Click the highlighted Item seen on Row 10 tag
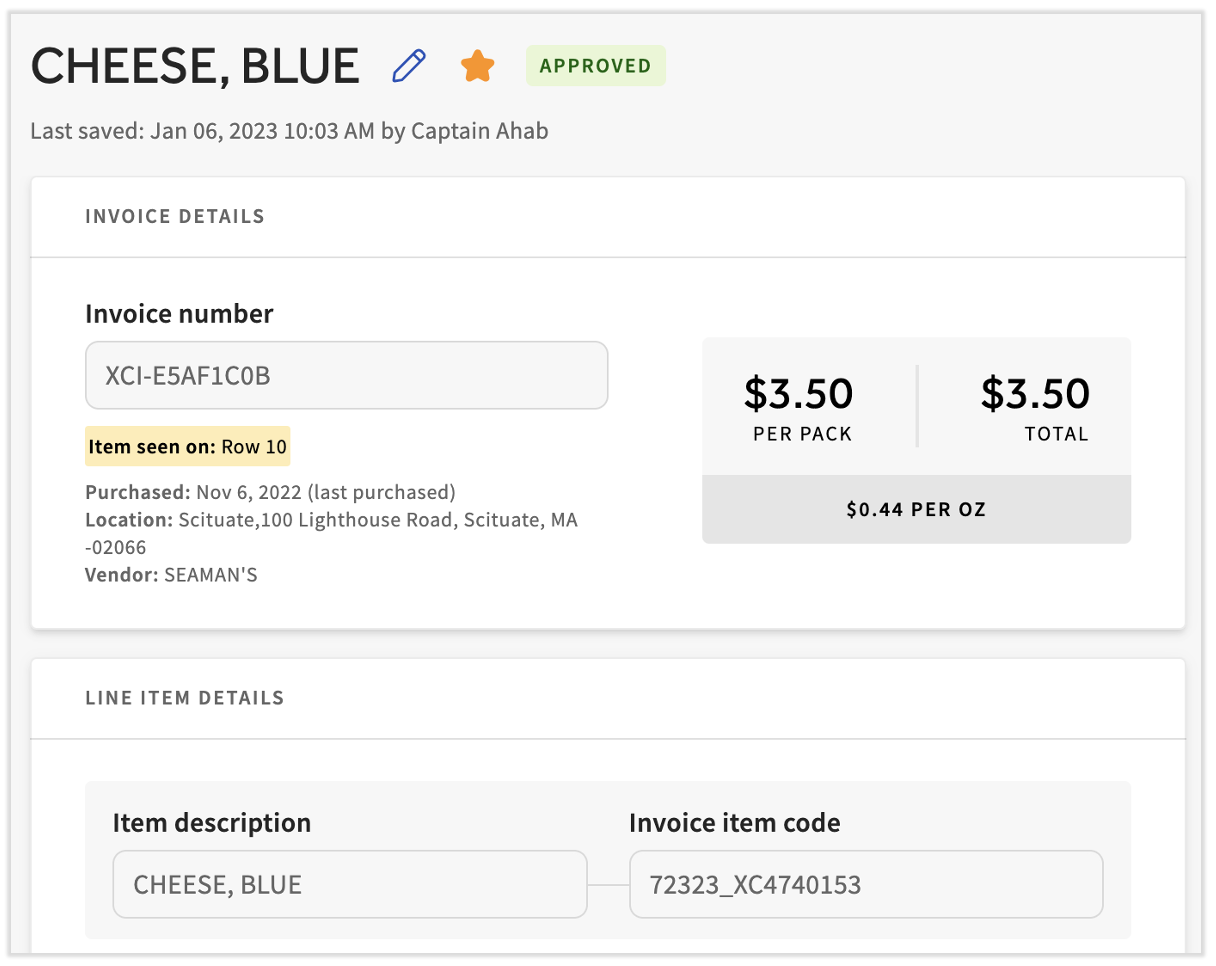Viewport: 1216px width, 966px height. tap(188, 447)
